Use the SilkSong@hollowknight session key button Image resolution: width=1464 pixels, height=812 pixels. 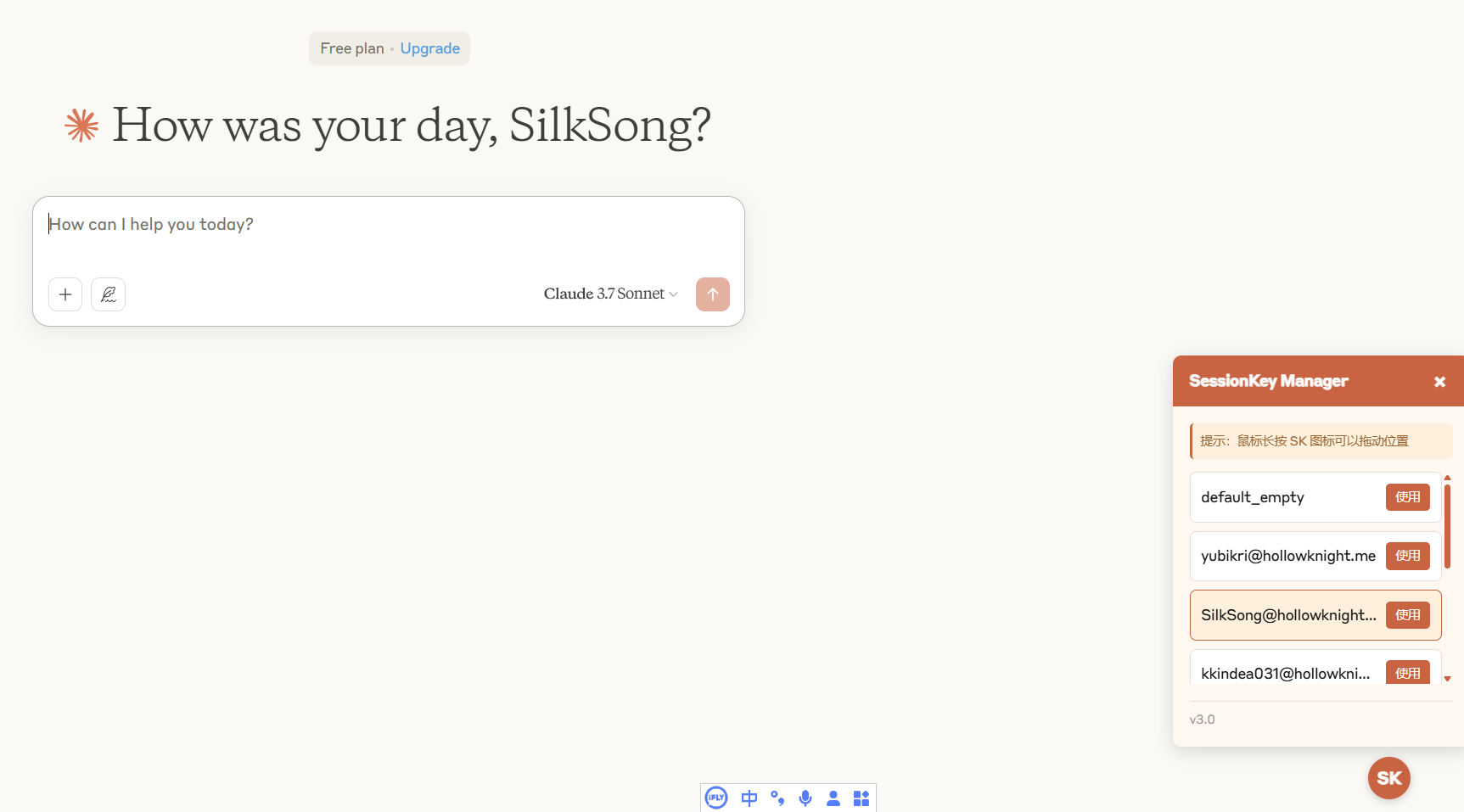pos(1408,615)
